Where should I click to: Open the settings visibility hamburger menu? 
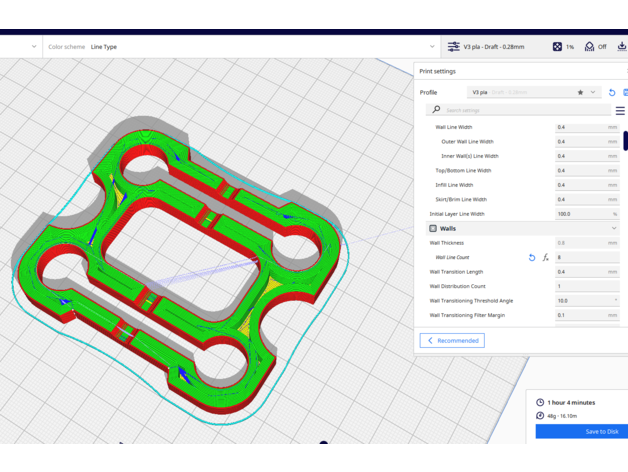coord(620,110)
